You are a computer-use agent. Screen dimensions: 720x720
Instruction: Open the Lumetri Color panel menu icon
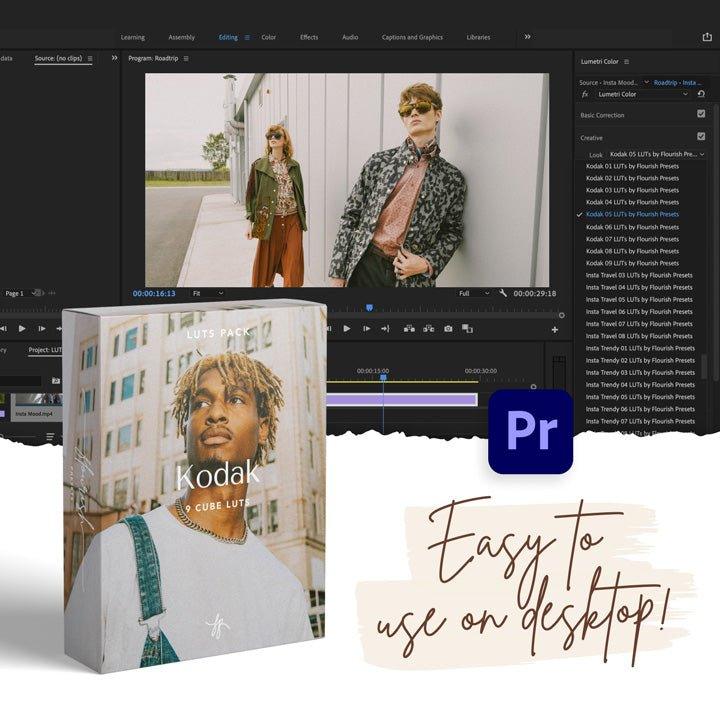click(x=626, y=62)
